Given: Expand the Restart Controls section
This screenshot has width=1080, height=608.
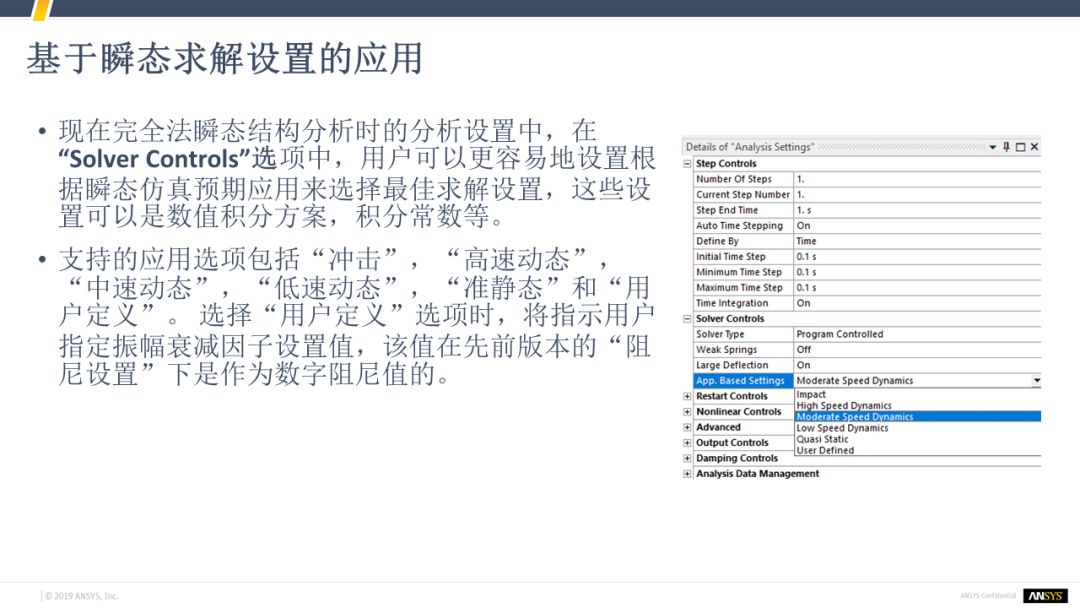Looking at the screenshot, I should click(687, 397).
